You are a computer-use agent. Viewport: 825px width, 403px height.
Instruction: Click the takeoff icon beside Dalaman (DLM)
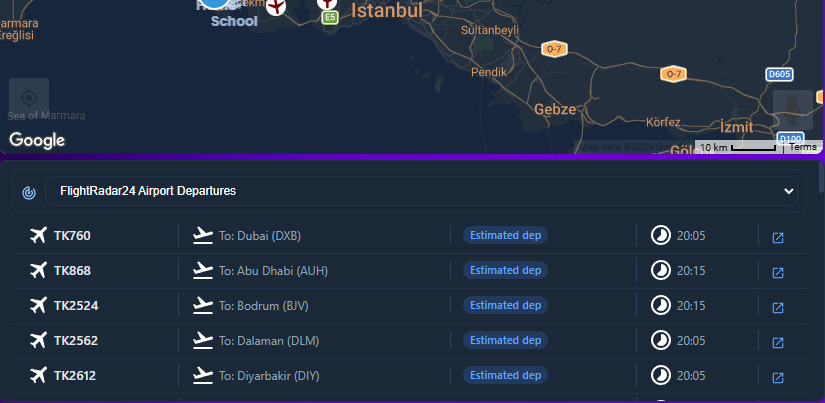[203, 341]
